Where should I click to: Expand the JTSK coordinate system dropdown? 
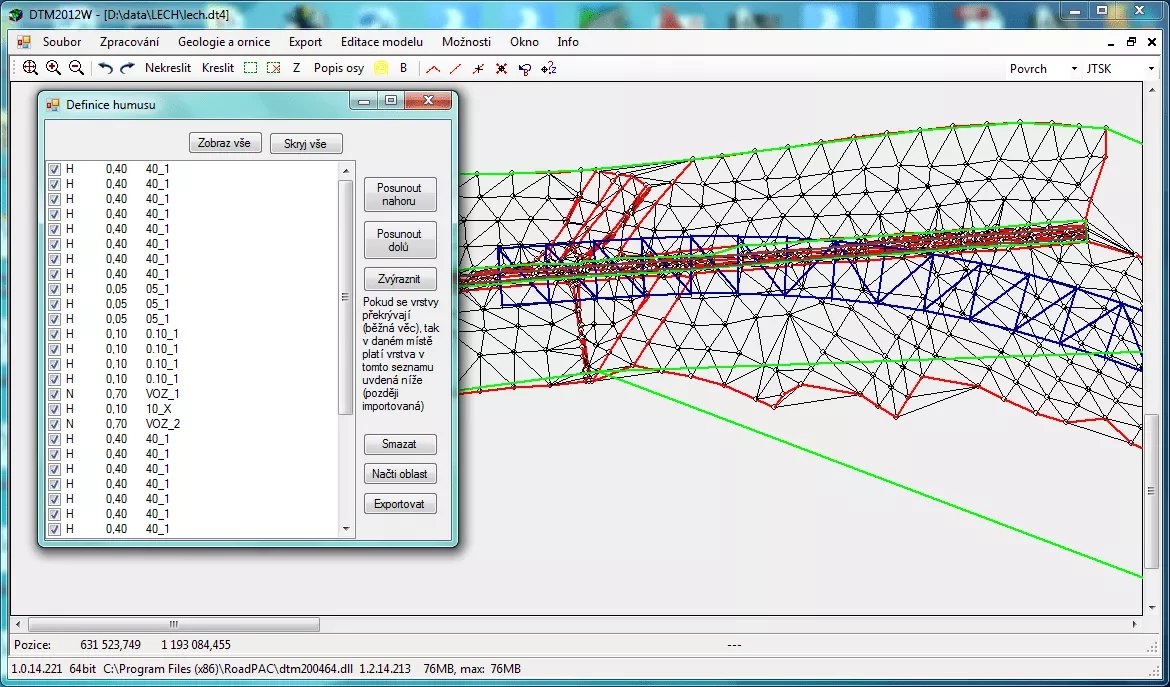tap(1150, 68)
